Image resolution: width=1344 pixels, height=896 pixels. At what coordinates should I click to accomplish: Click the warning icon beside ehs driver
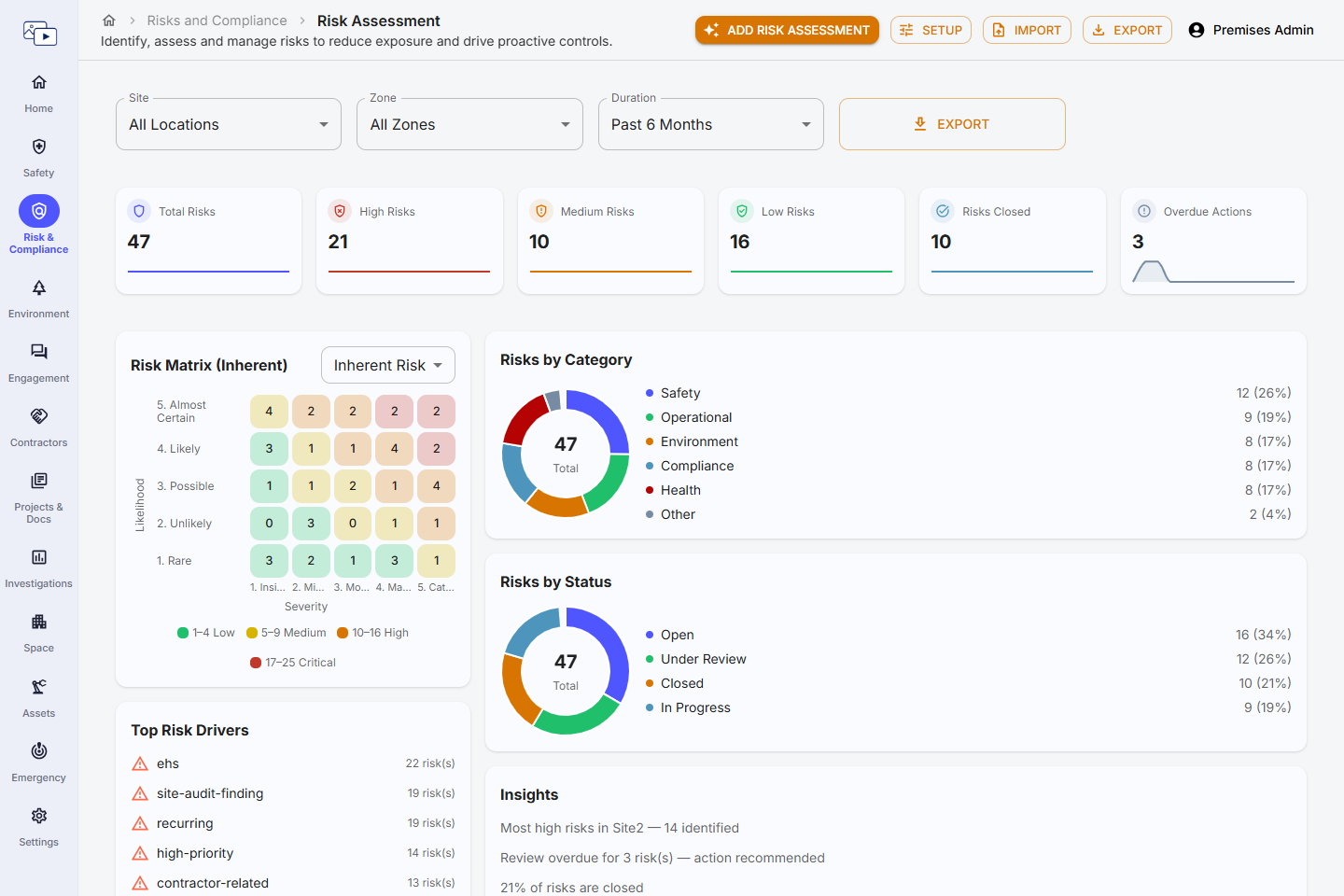pyautogui.click(x=140, y=763)
